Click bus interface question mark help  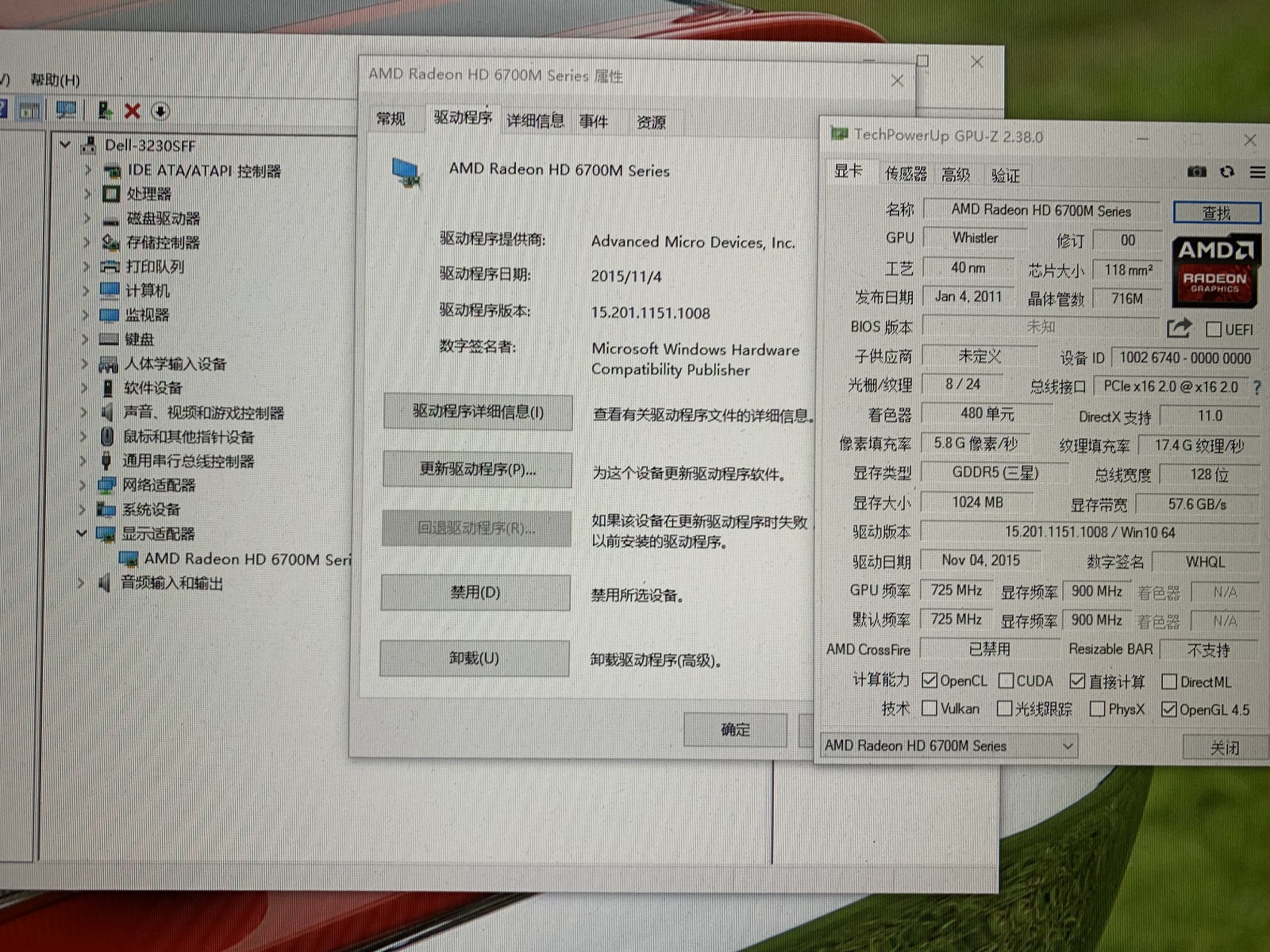[x=1257, y=388]
